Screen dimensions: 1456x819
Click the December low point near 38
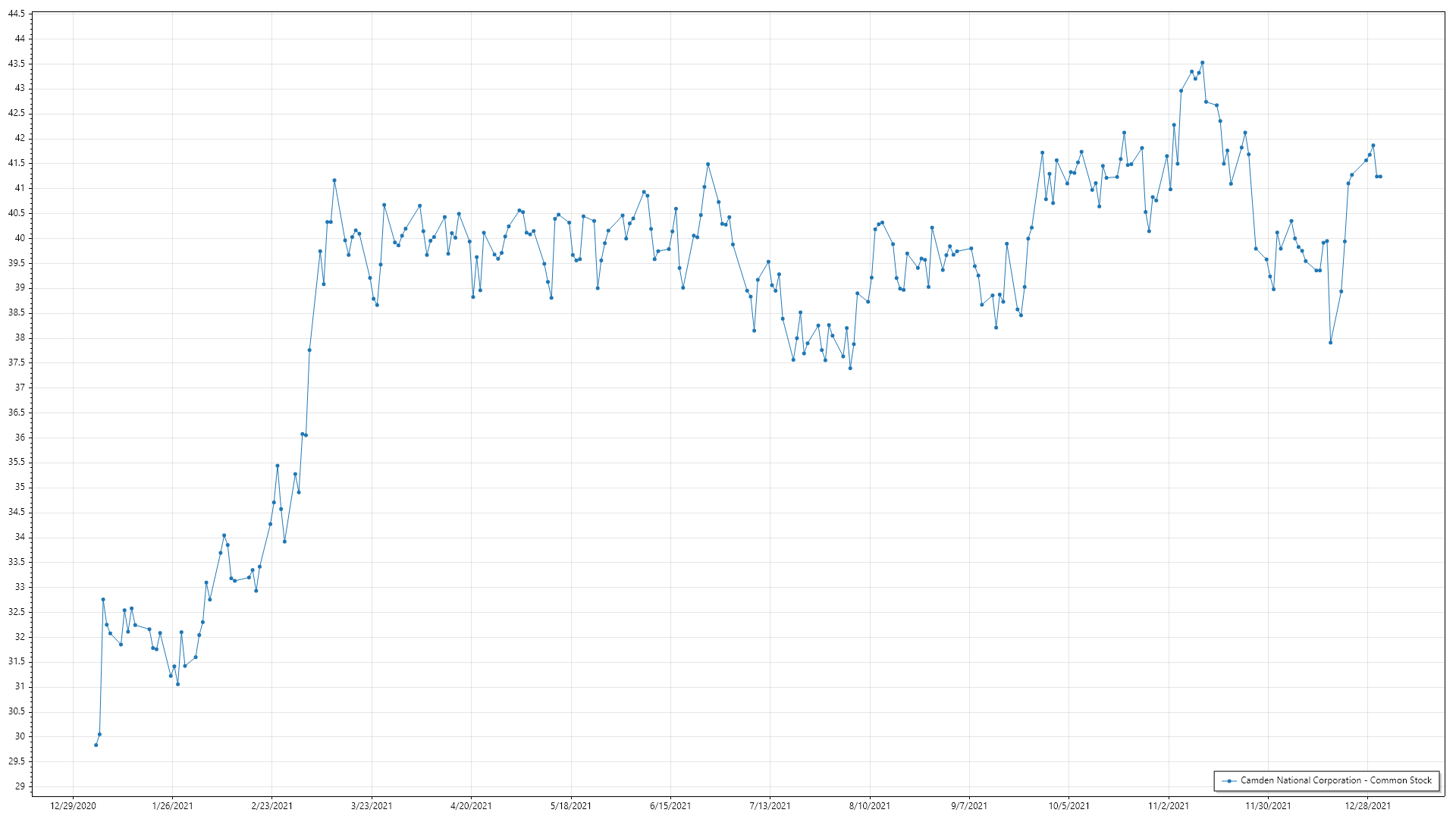click(1330, 343)
